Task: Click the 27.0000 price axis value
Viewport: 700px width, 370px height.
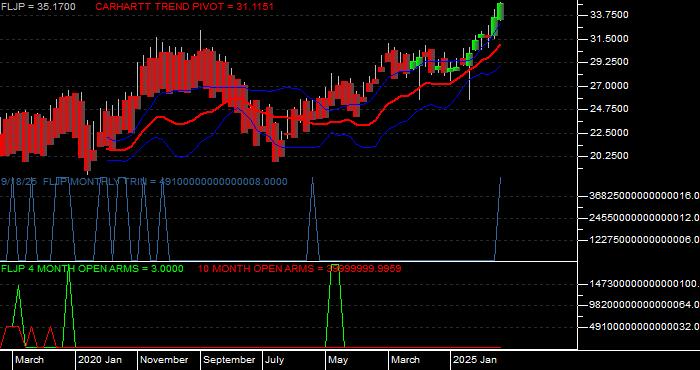Action: point(609,86)
